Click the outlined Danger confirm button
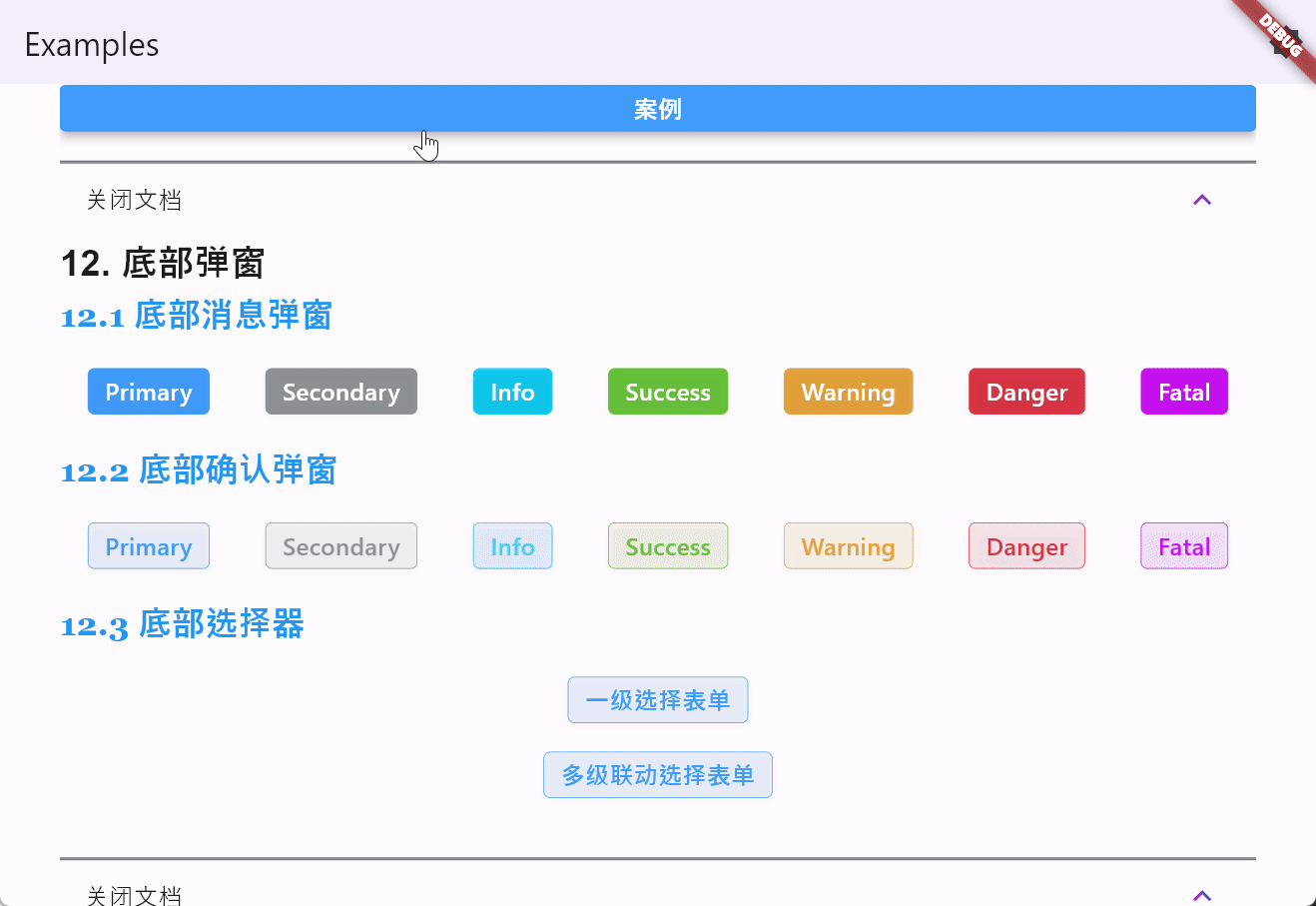 pos(1026,545)
